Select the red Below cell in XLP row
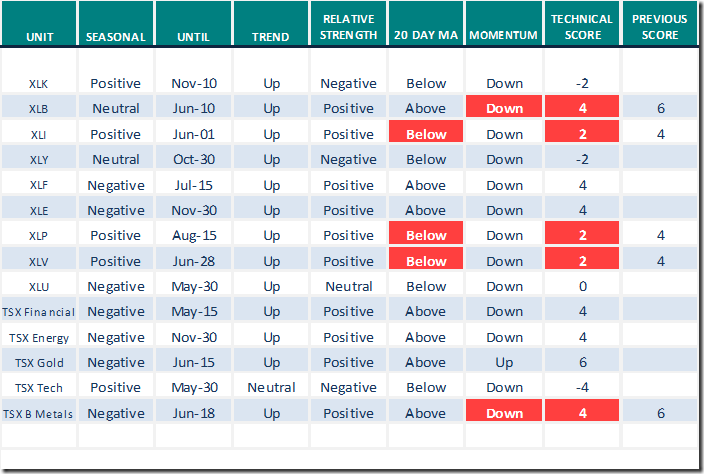This screenshot has width=704, height=474. click(427, 236)
